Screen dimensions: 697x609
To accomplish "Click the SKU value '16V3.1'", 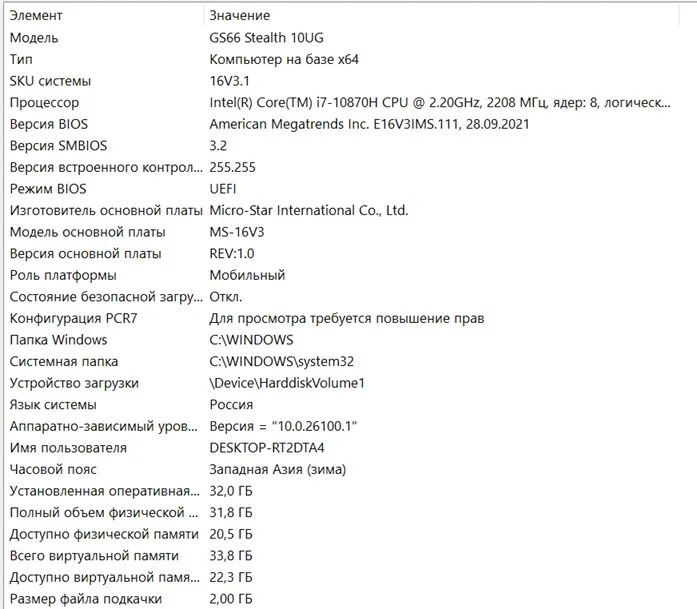I will [229, 81].
